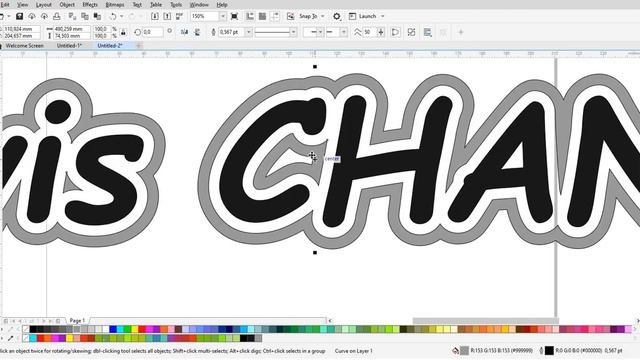Switch to the Welcome Screen tab

click(24, 46)
